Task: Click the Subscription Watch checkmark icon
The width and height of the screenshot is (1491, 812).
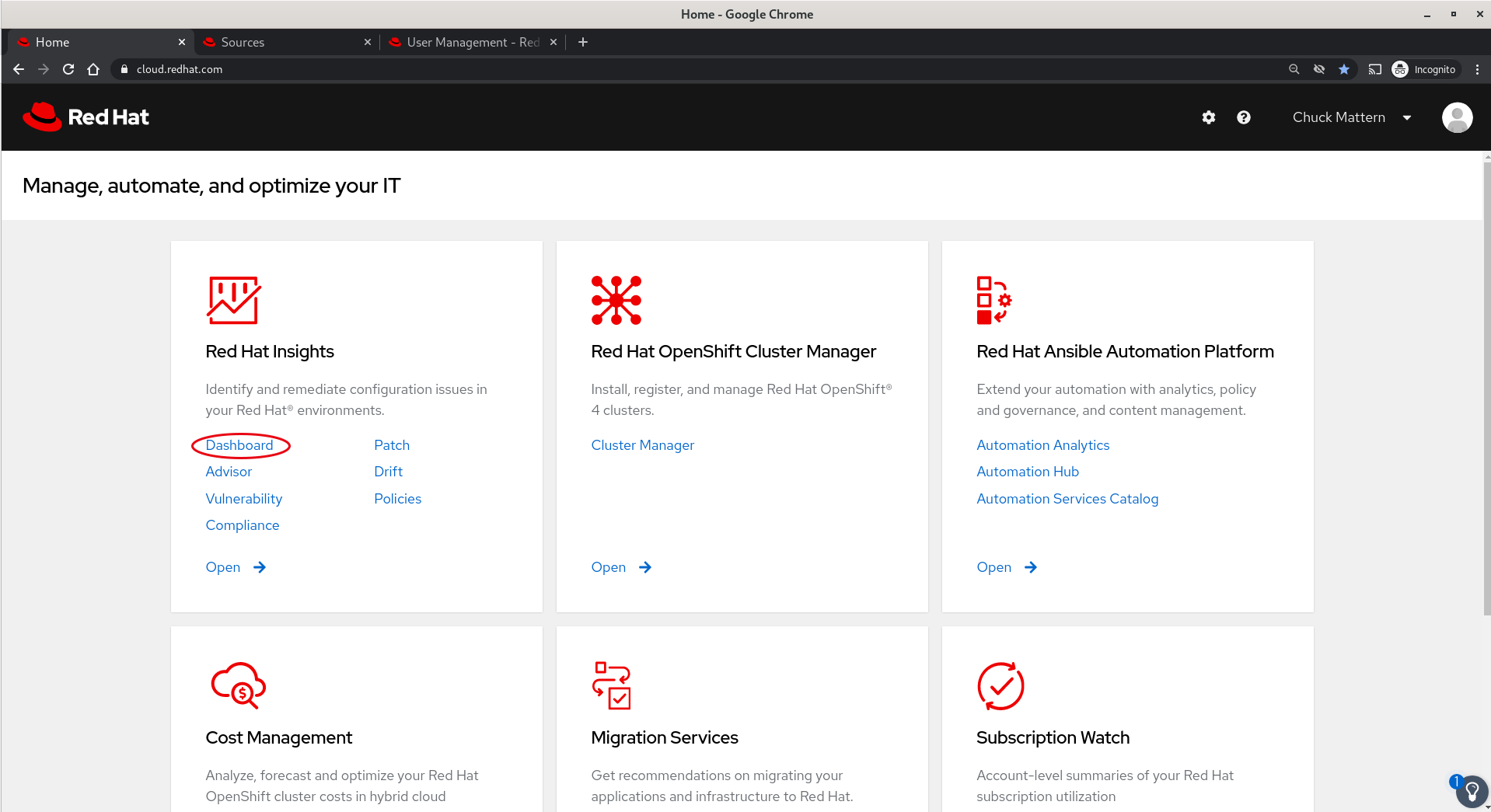Action: pyautogui.click(x=1000, y=685)
